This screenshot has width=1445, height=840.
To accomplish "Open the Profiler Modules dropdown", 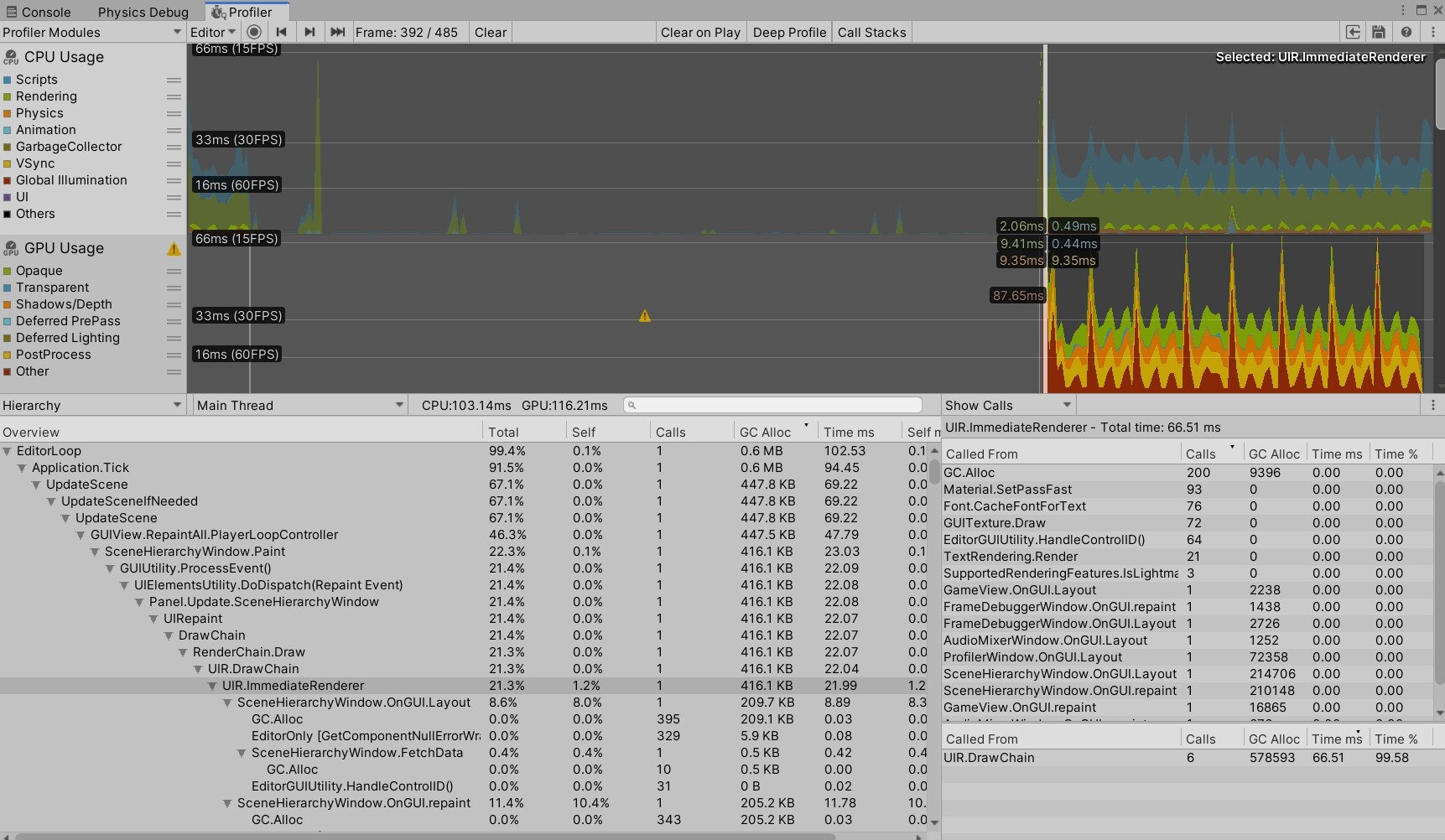I will click(x=92, y=32).
